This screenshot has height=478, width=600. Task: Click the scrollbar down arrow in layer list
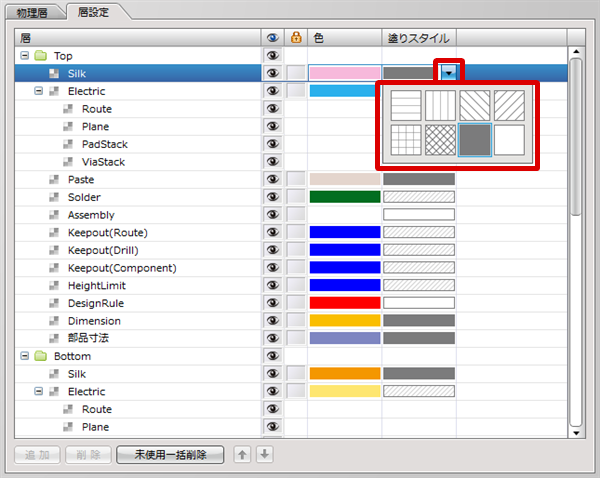[574, 433]
